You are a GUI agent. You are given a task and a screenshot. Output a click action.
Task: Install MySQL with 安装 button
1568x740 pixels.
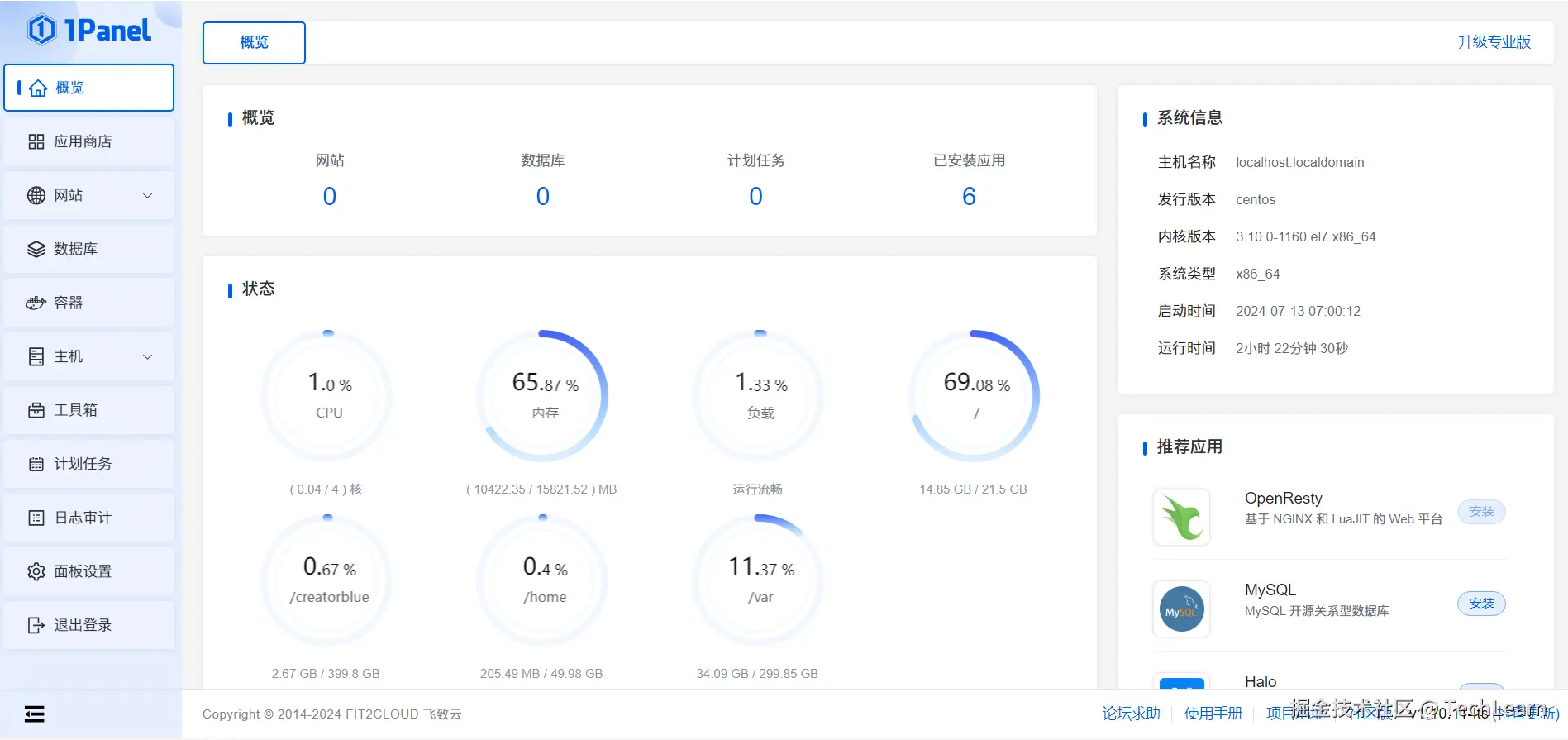pos(1481,604)
